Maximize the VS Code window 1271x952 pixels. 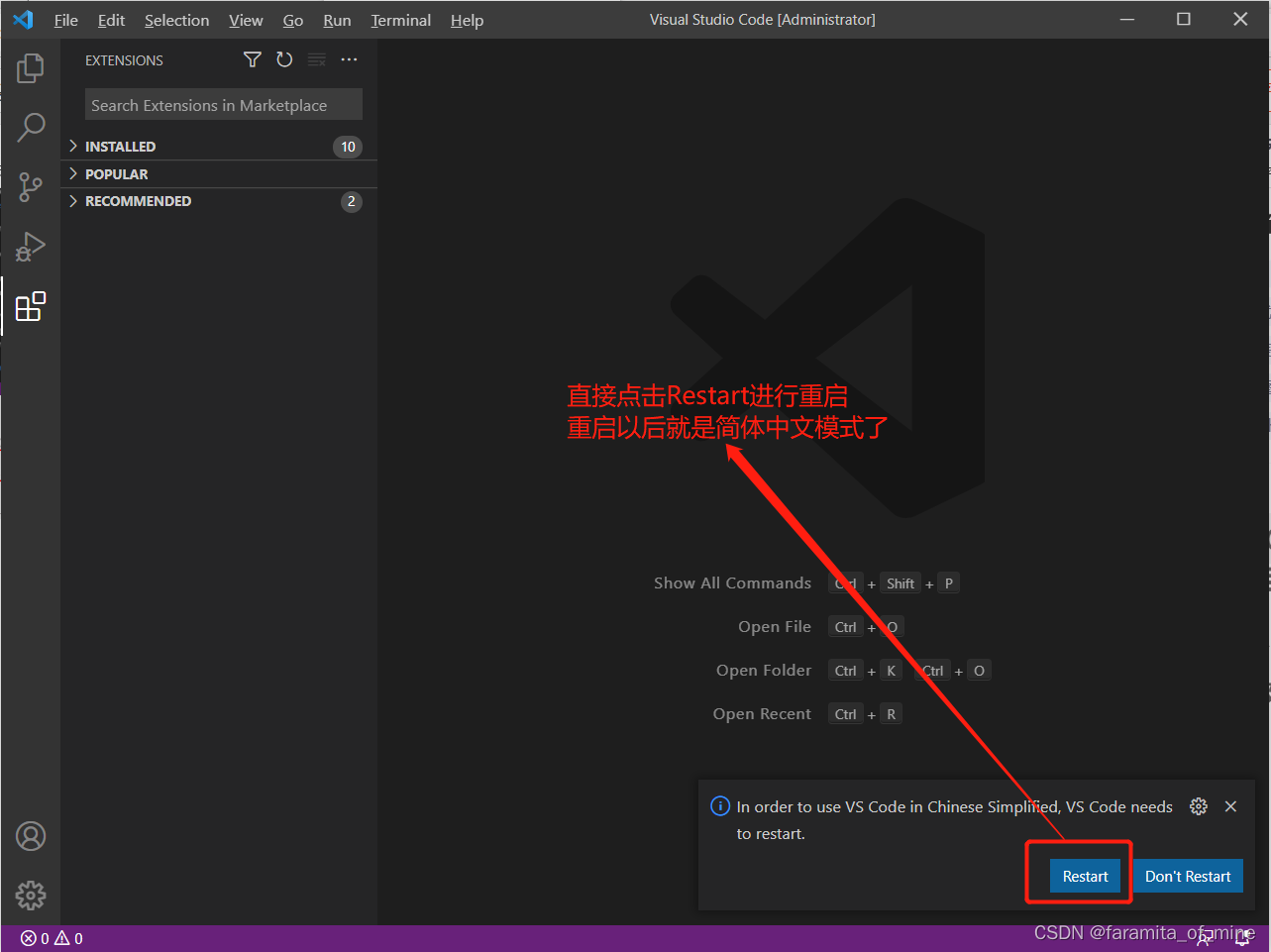pyautogui.click(x=1184, y=20)
